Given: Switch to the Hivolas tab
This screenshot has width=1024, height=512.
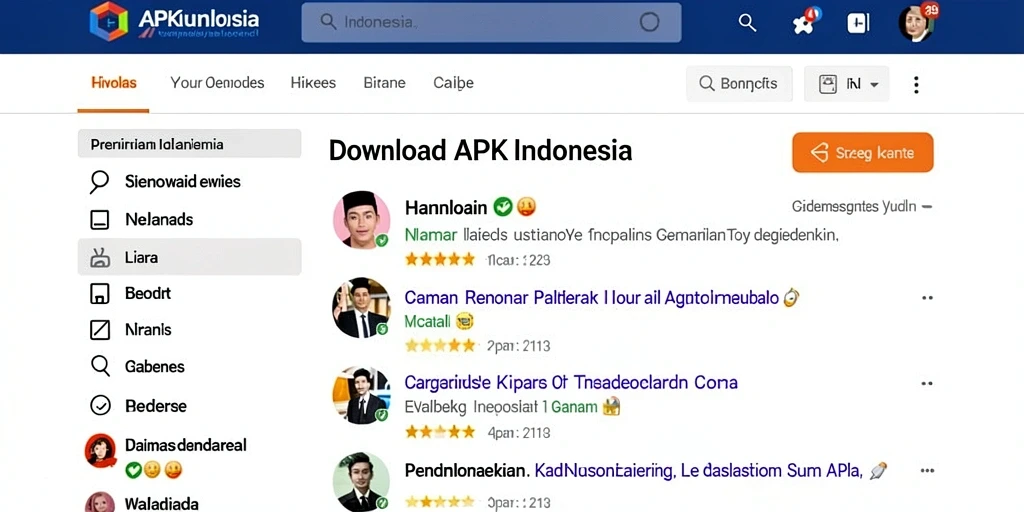Looking at the screenshot, I should 114,83.
